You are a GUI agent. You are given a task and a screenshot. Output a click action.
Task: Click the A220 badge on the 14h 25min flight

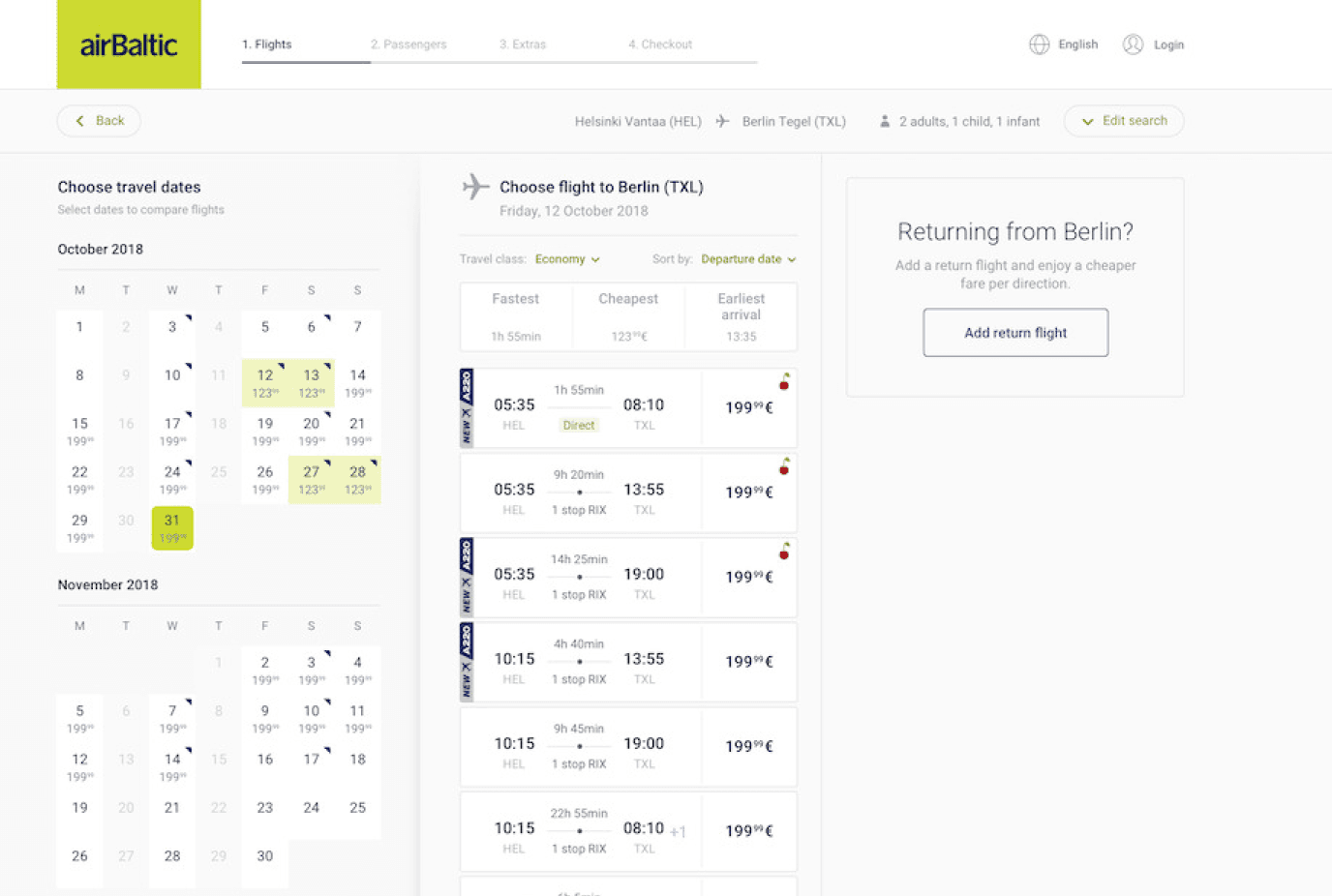click(467, 577)
